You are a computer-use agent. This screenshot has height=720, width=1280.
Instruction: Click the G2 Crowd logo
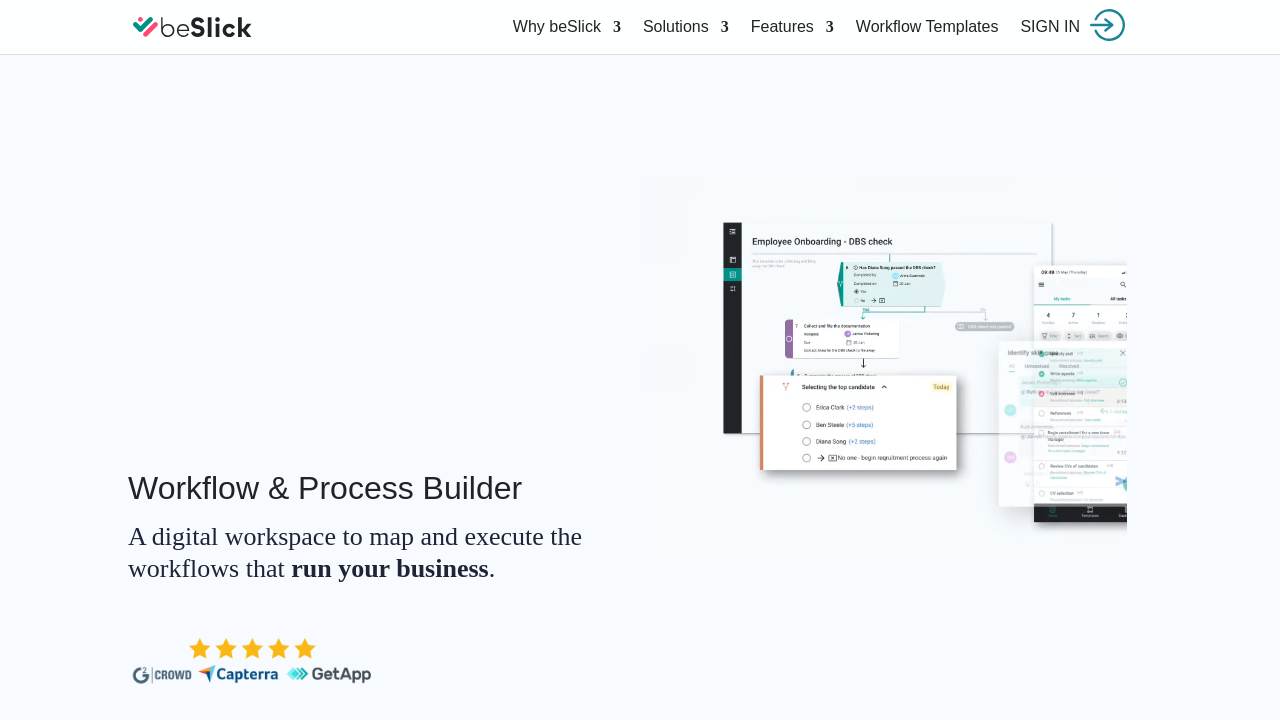pyautogui.click(x=162, y=675)
